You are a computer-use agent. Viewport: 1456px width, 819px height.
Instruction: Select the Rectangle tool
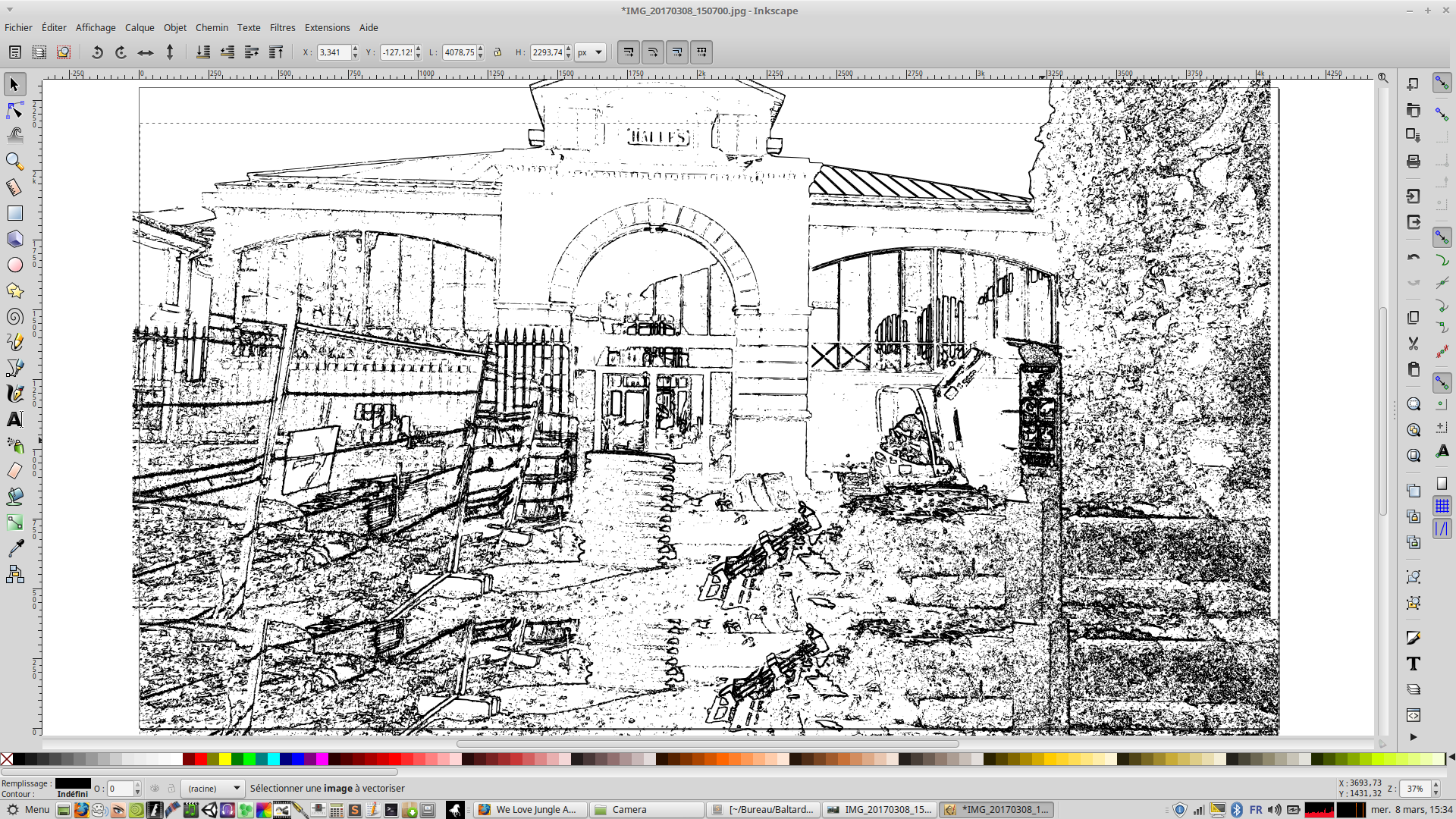(x=14, y=213)
